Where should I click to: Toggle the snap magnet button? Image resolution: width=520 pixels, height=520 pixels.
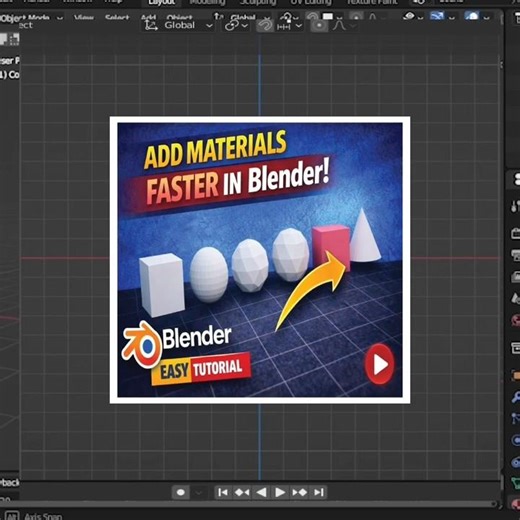click(265, 25)
